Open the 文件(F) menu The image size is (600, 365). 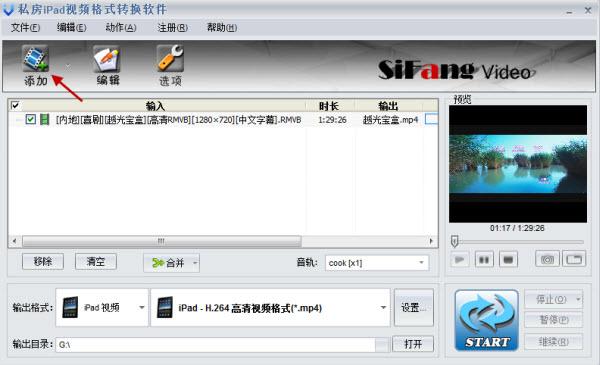click(x=25, y=28)
